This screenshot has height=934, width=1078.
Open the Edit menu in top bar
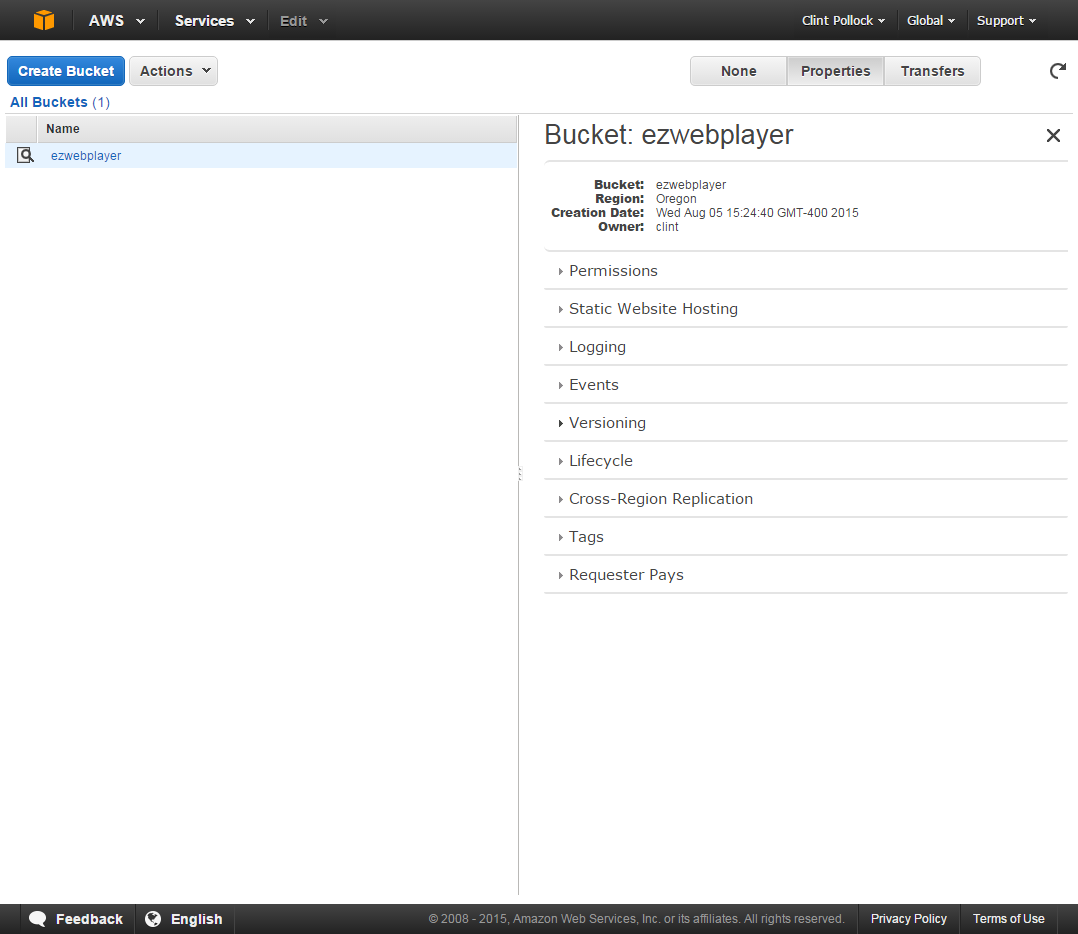303,21
